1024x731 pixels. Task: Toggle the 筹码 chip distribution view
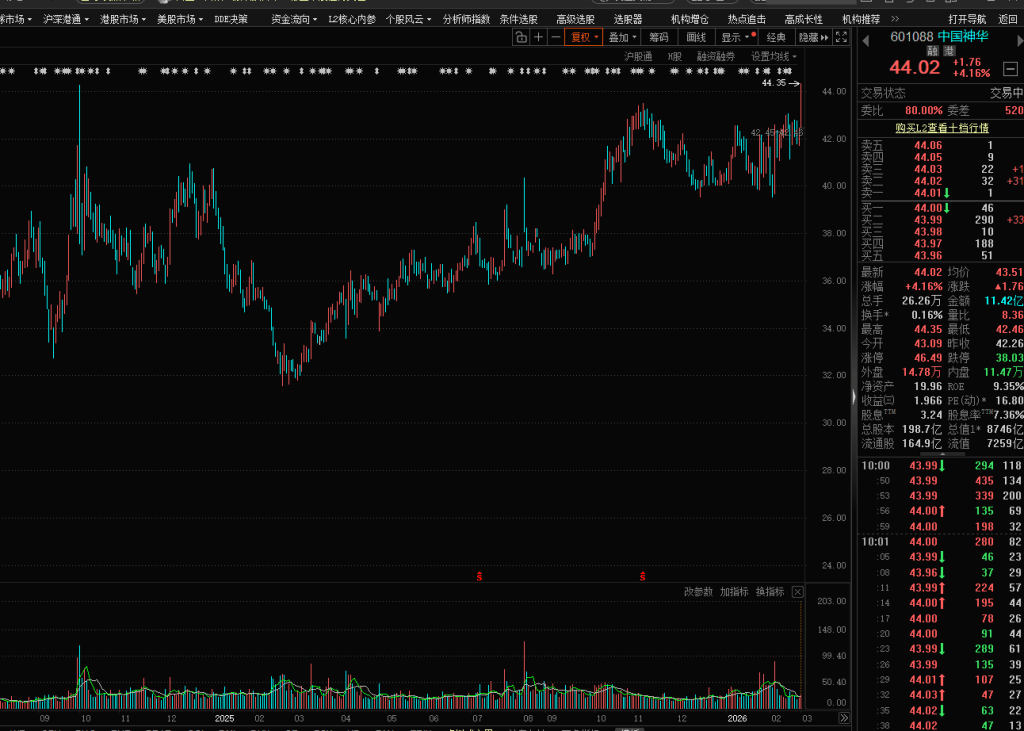pos(658,37)
